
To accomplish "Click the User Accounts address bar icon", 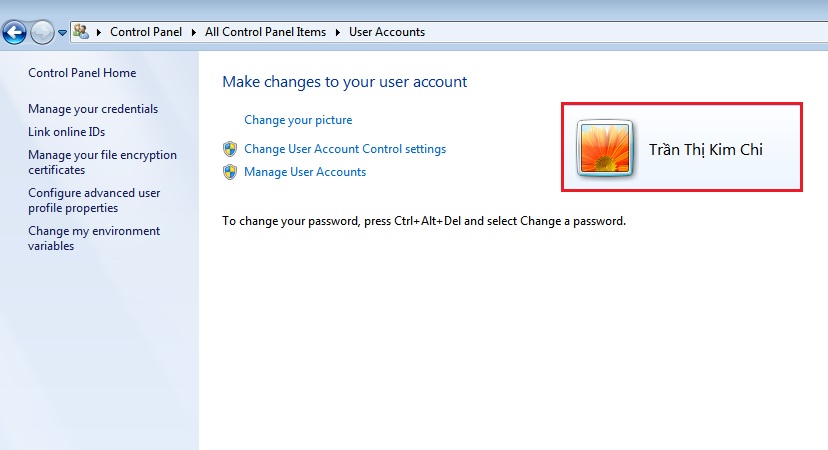I will pyautogui.click(x=81, y=32).
